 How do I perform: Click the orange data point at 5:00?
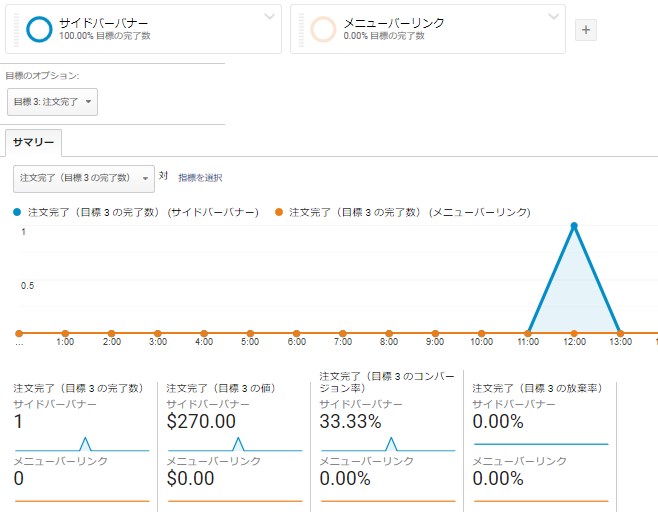point(250,333)
